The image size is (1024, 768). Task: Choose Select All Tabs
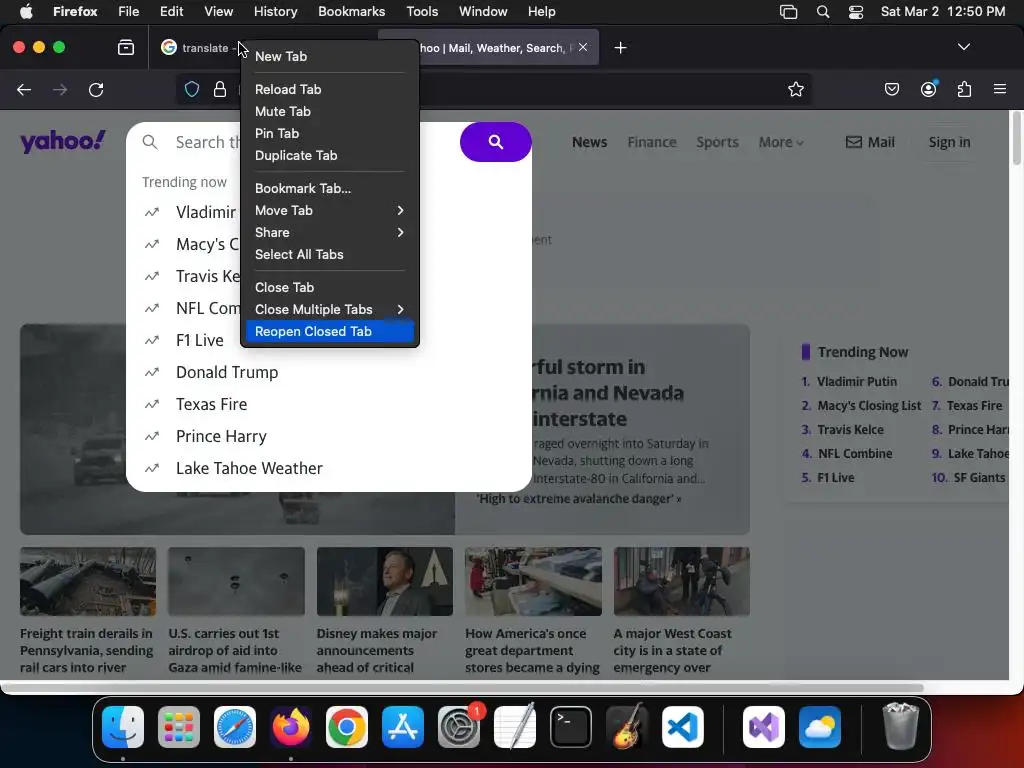click(x=330, y=255)
